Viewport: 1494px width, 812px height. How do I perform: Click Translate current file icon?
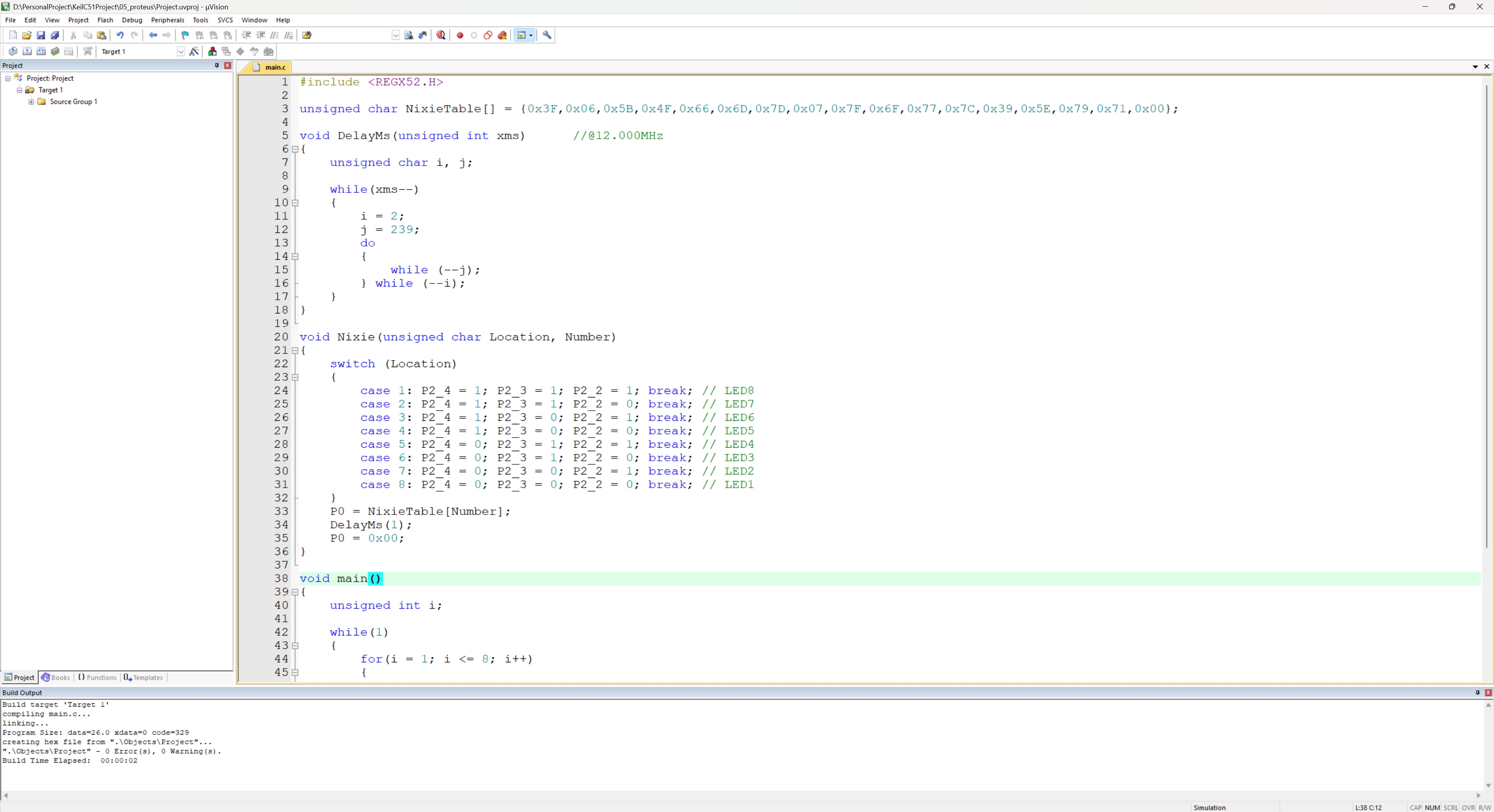[13, 52]
